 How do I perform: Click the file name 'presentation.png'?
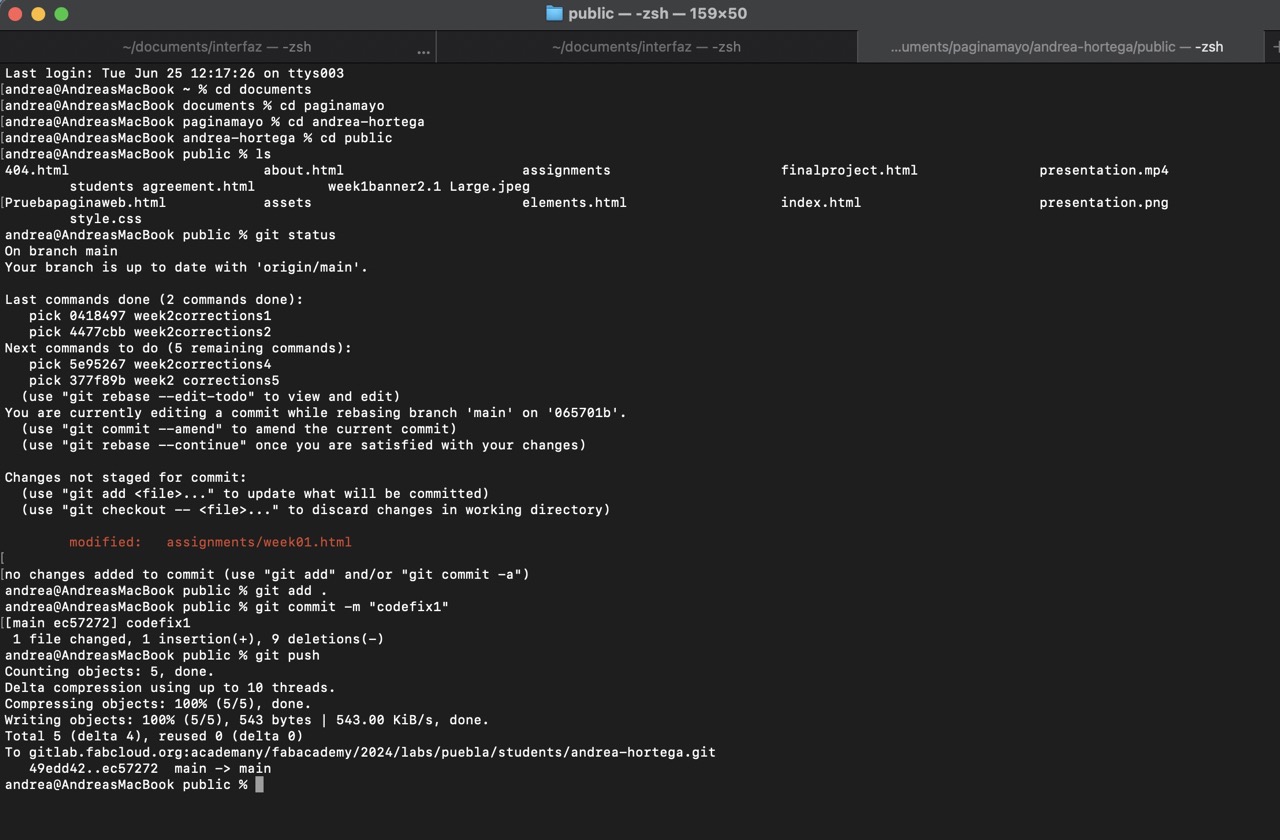click(1104, 202)
